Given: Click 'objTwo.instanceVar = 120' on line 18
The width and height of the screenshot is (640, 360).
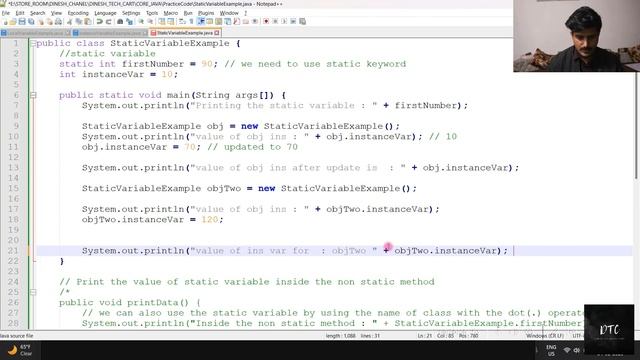Looking at the screenshot, I should tap(150, 220).
